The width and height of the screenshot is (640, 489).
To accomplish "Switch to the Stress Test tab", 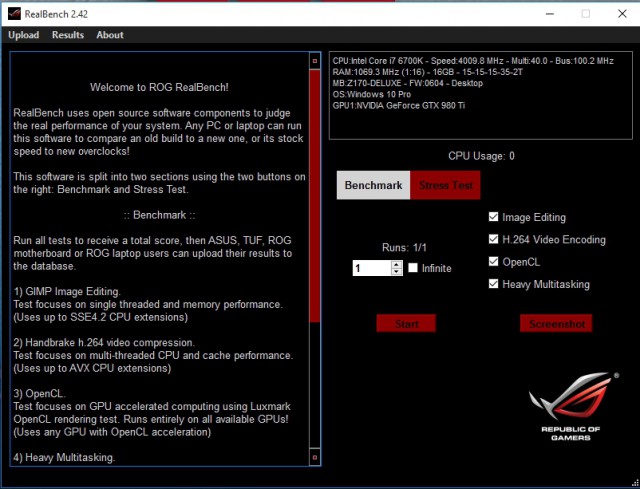I will tap(445, 185).
